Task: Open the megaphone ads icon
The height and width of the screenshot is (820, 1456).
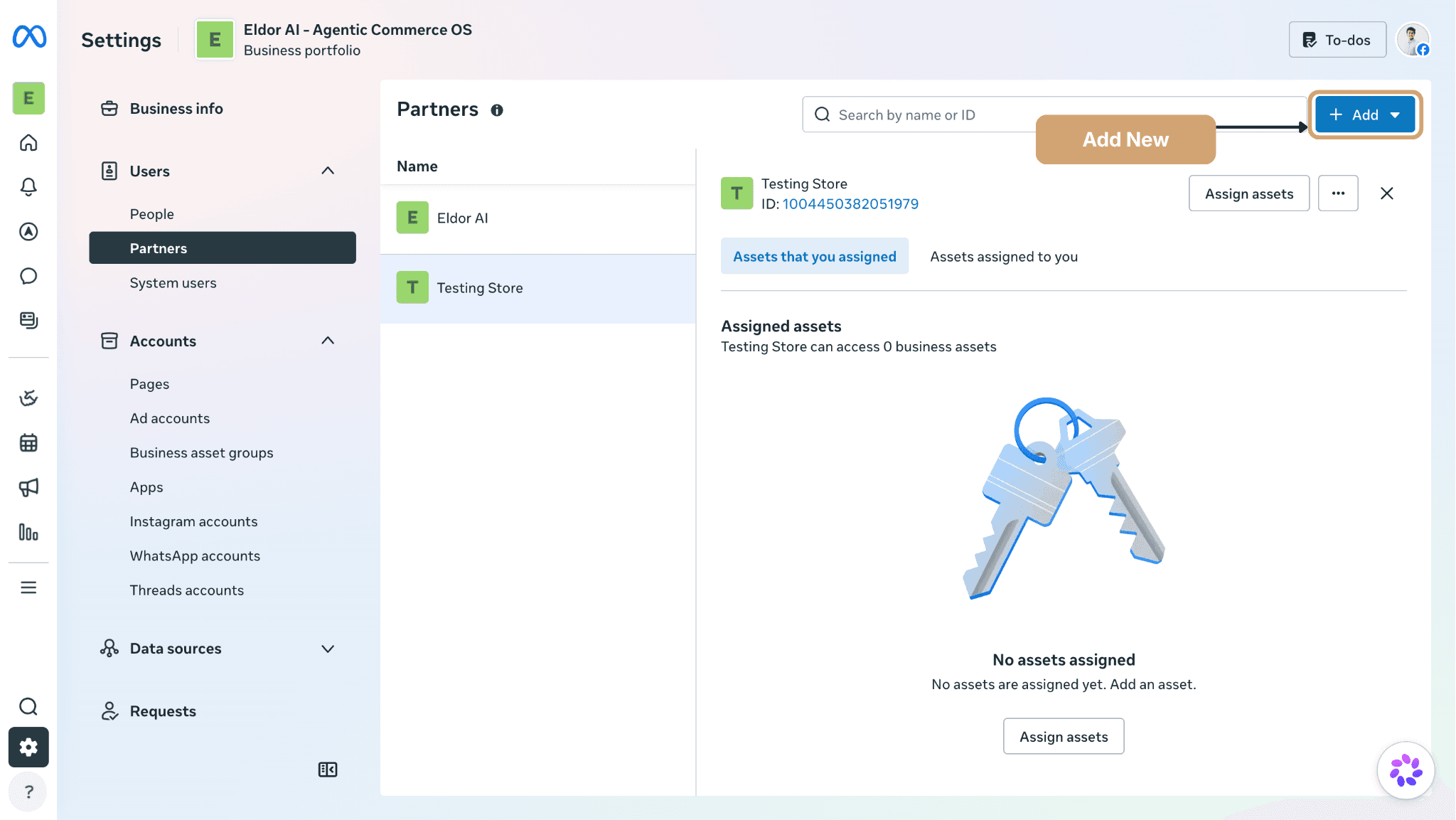Action: click(x=28, y=487)
